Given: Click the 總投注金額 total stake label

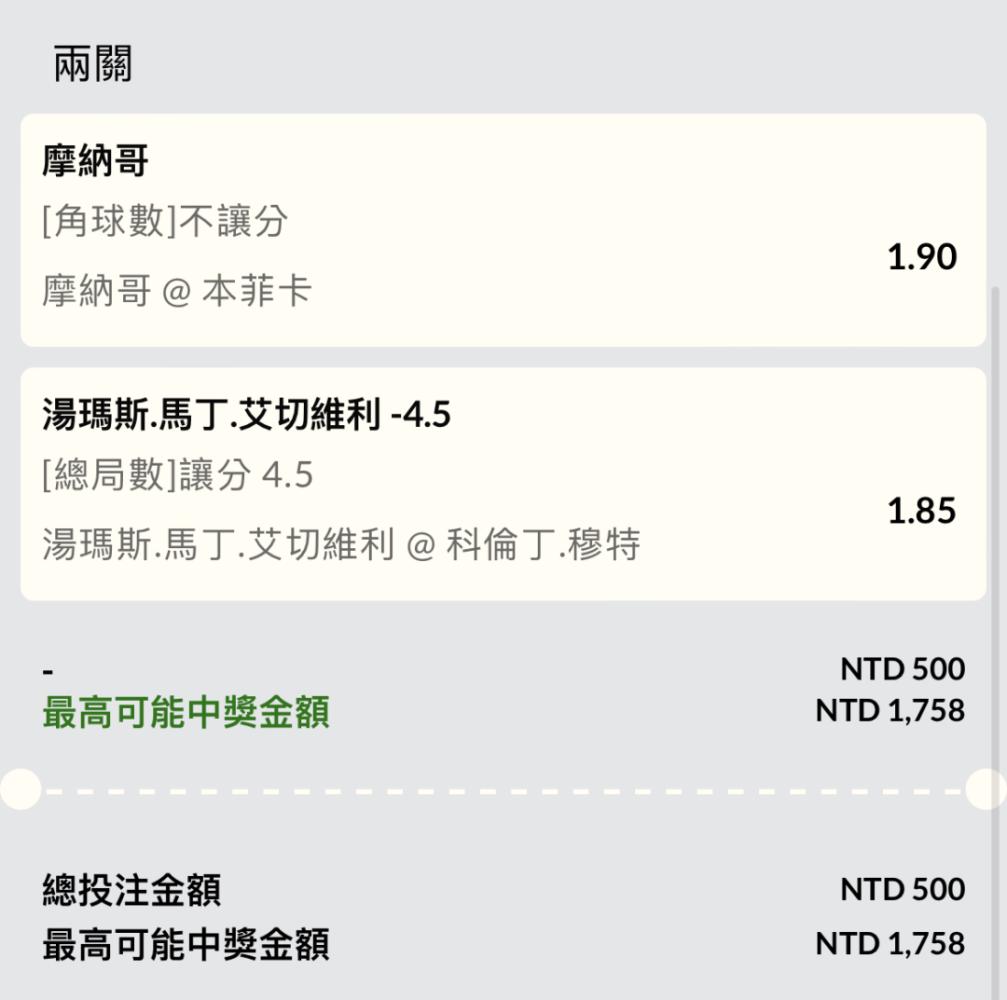Looking at the screenshot, I should [132, 890].
